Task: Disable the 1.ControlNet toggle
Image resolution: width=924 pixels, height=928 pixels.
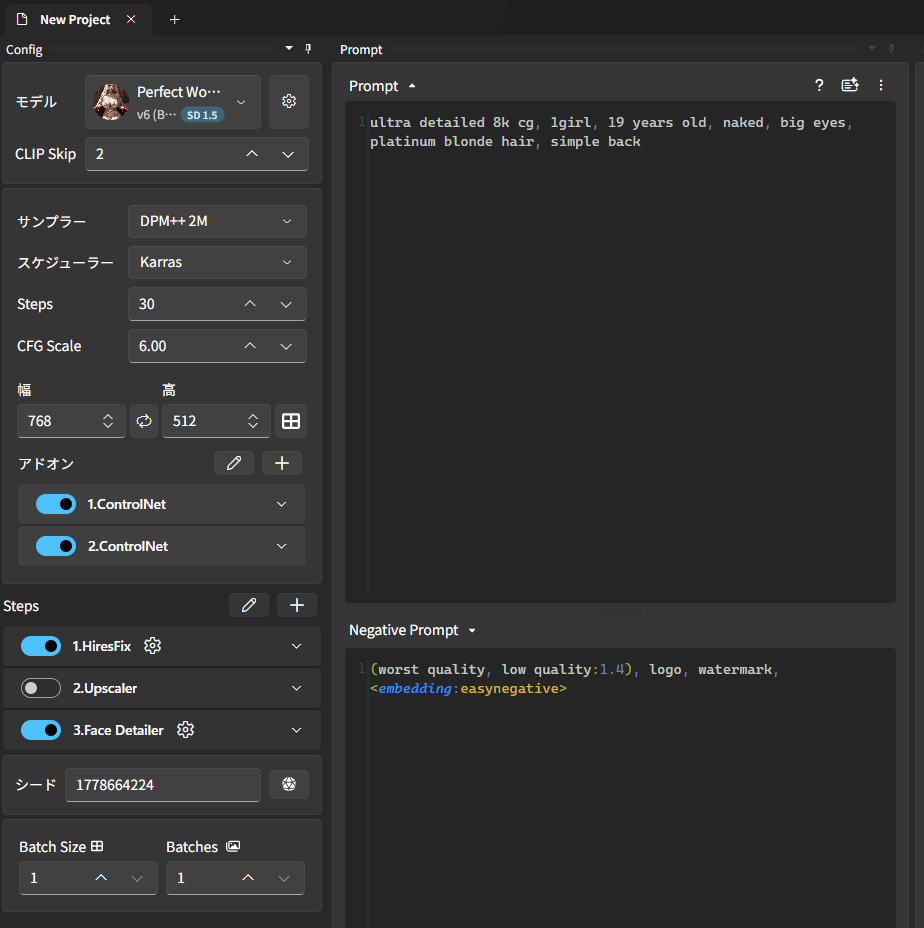Action: click(56, 504)
